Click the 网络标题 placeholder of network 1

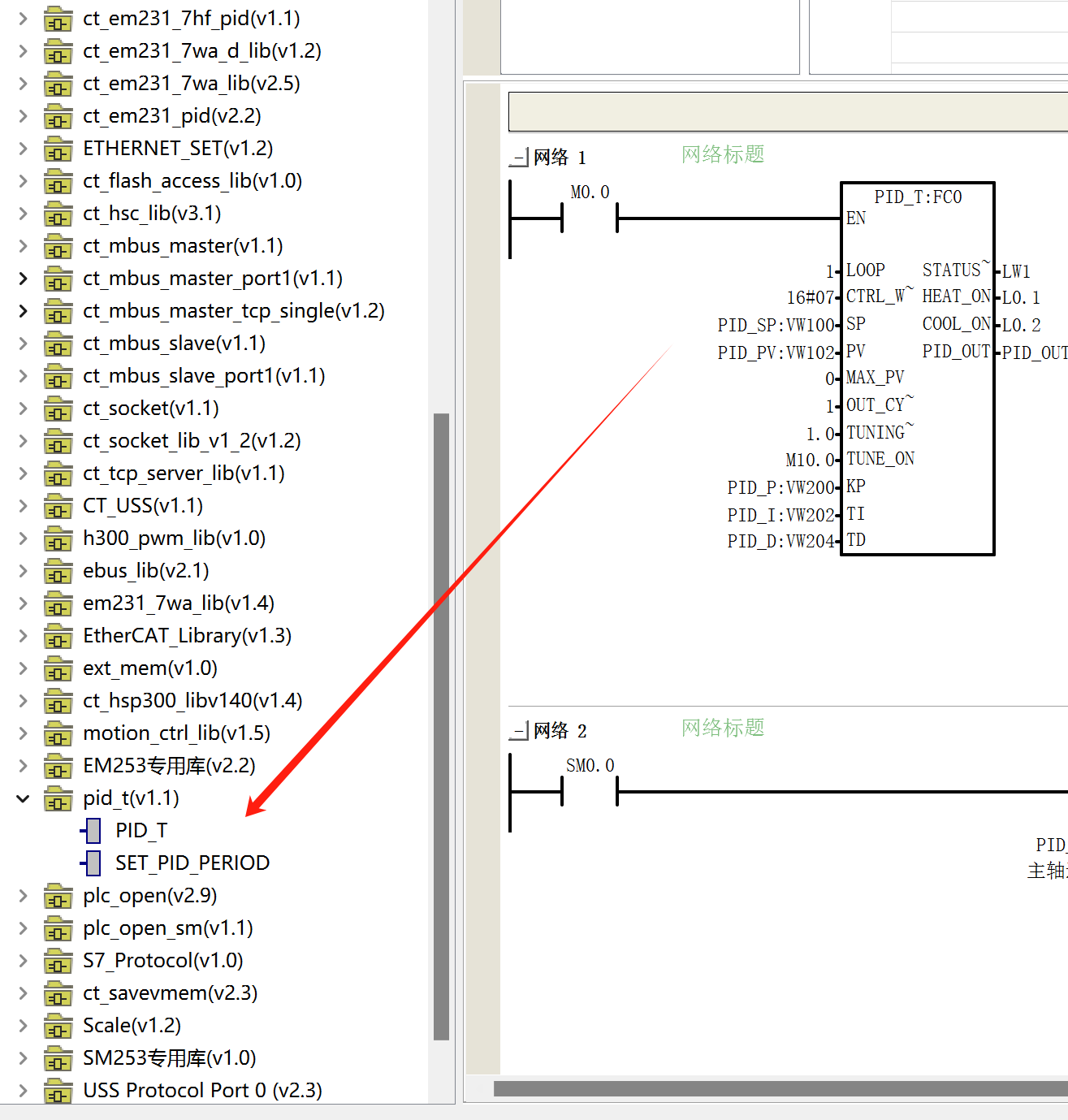[723, 154]
